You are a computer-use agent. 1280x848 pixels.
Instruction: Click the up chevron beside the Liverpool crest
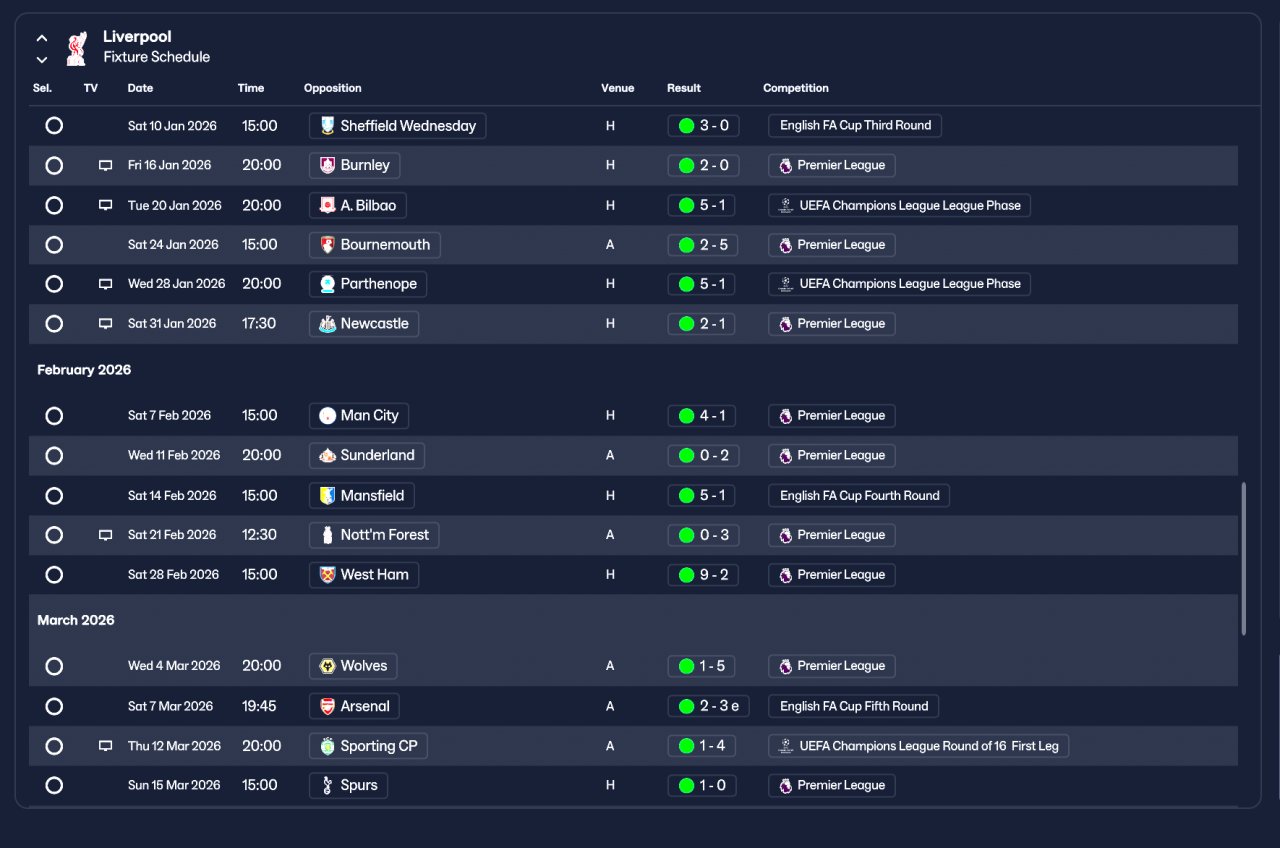tap(42, 38)
